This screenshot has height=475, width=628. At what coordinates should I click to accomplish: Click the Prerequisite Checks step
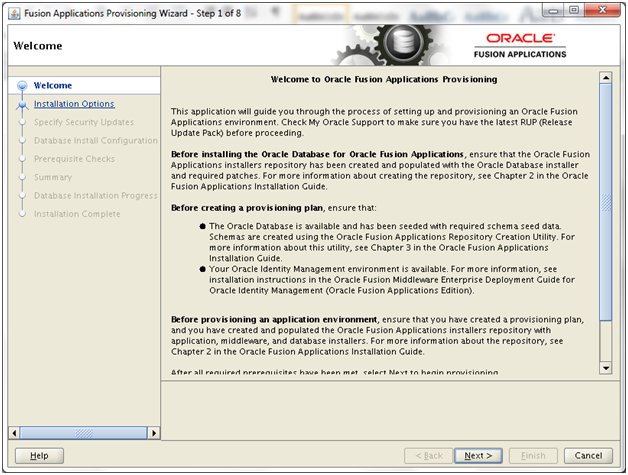coord(74,159)
